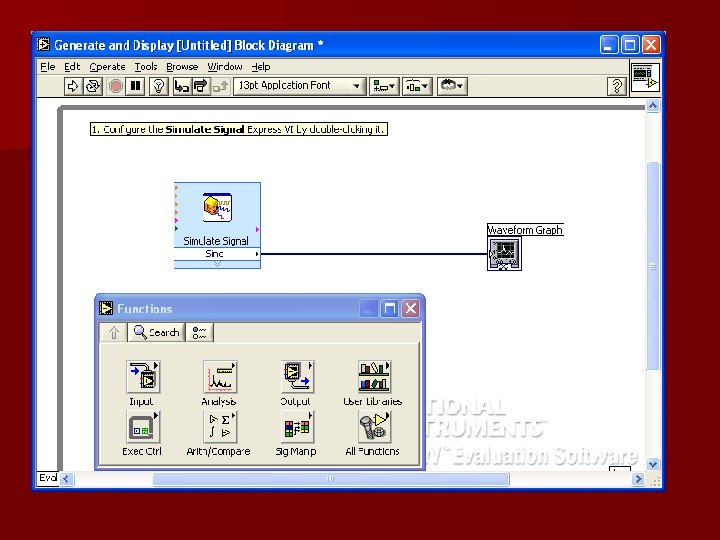Open the Edit menu
Image resolution: width=720 pixels, height=540 pixels.
(x=72, y=67)
